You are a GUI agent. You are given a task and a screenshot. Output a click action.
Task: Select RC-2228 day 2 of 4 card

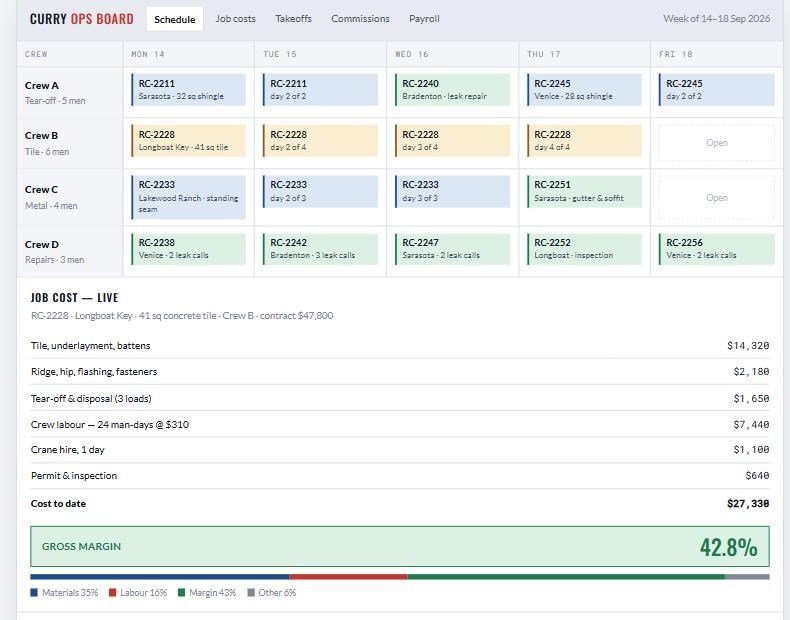pyautogui.click(x=320, y=141)
